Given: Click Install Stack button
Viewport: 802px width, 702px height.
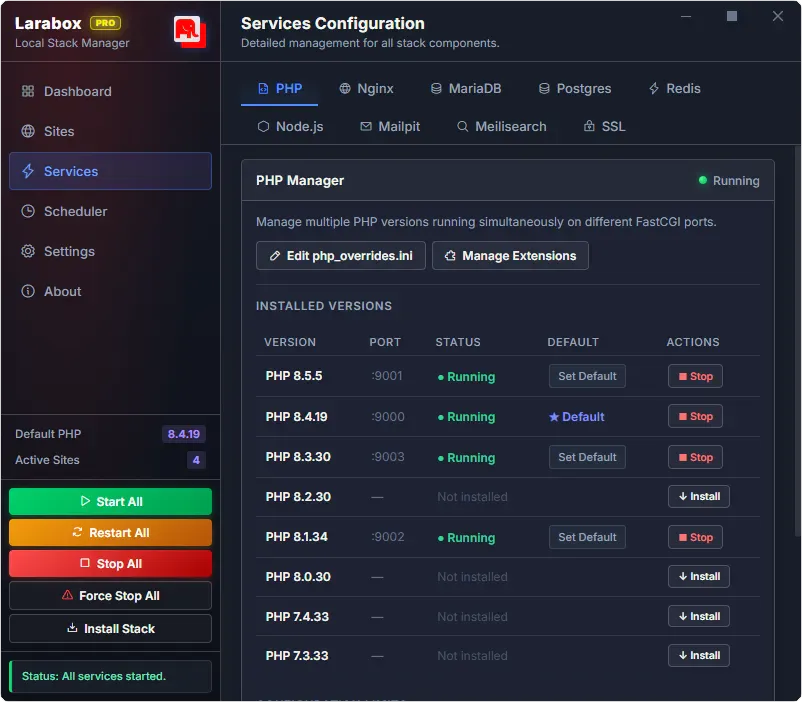Looking at the screenshot, I should [110, 628].
